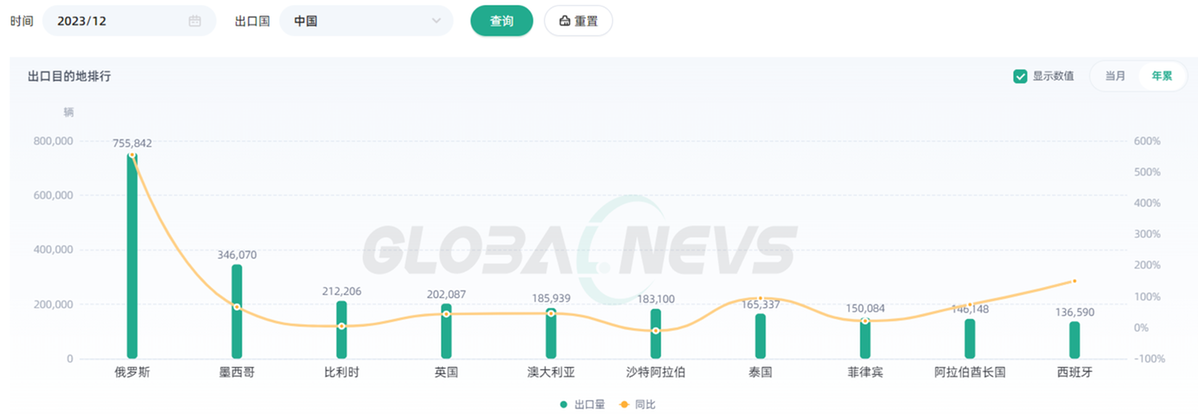The image size is (1198, 420).
Task: Click the 755,842 value label
Action: click(132, 143)
